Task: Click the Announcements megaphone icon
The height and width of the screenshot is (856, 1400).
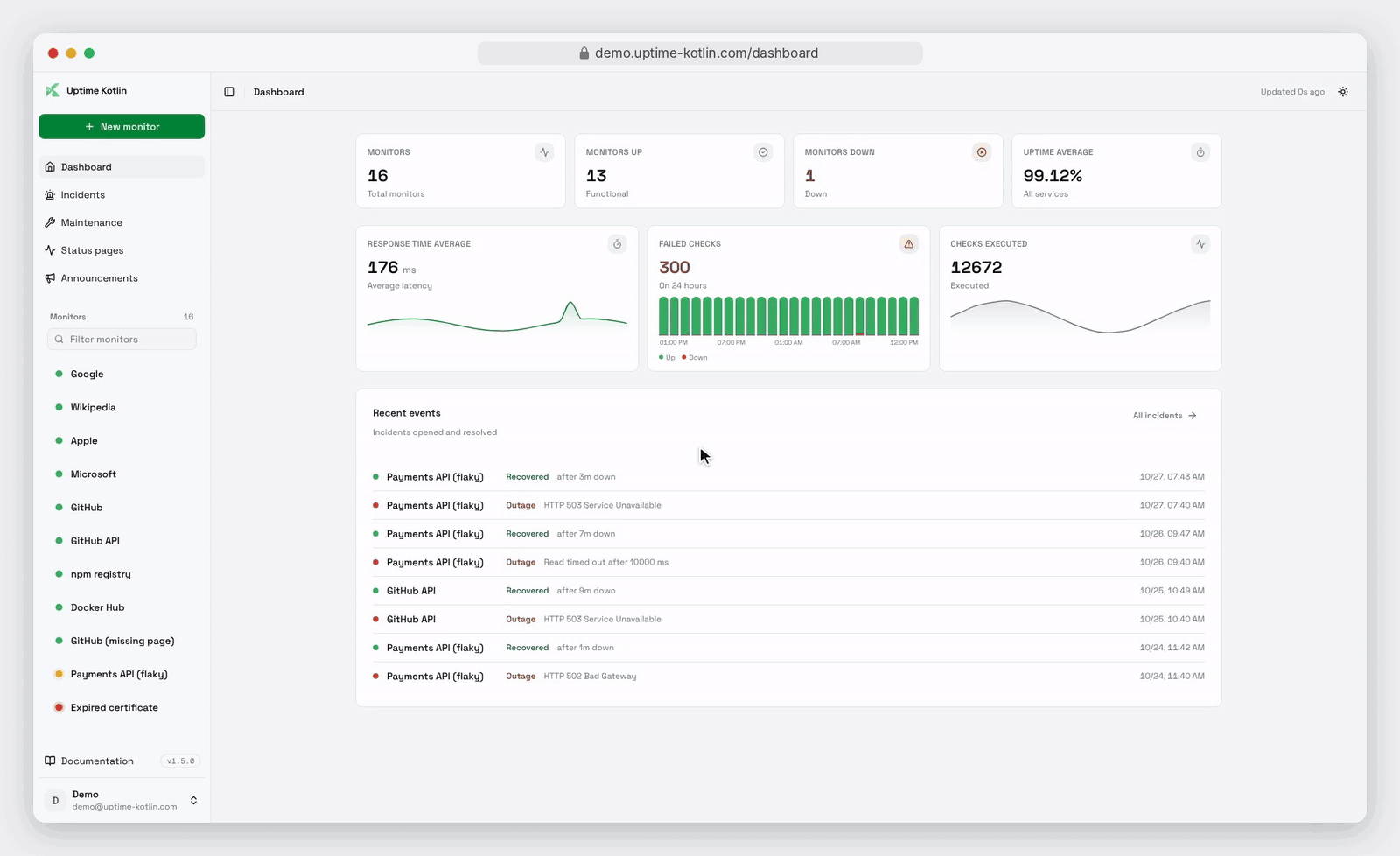Action: click(50, 278)
